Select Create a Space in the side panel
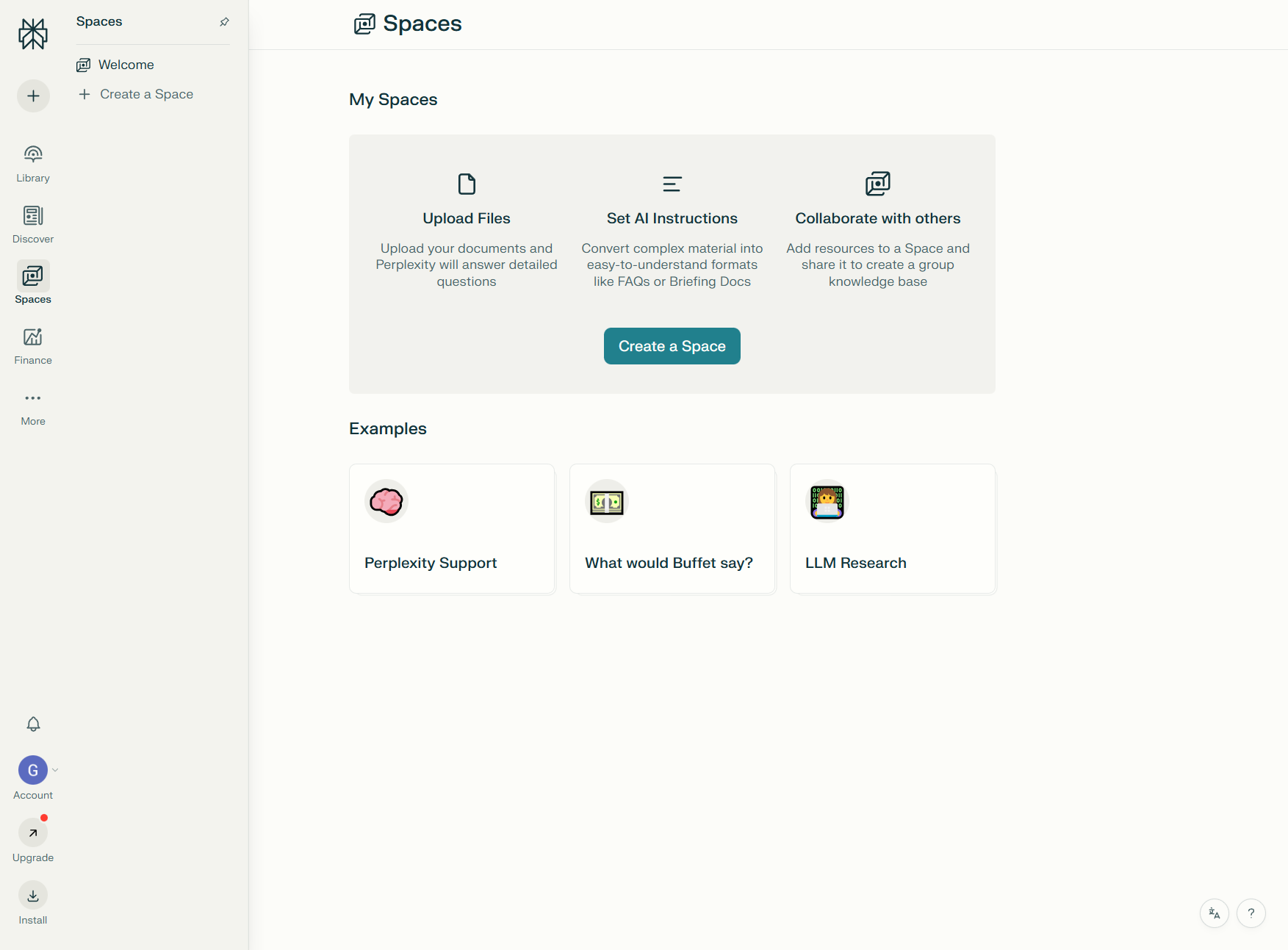Screen dimensions: 1288x950 145,94
